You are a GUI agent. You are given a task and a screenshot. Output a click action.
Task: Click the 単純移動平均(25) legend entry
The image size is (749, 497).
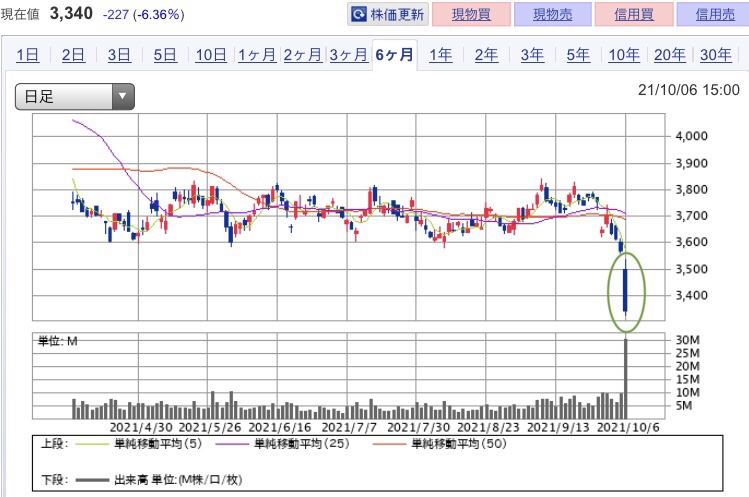coord(283,444)
